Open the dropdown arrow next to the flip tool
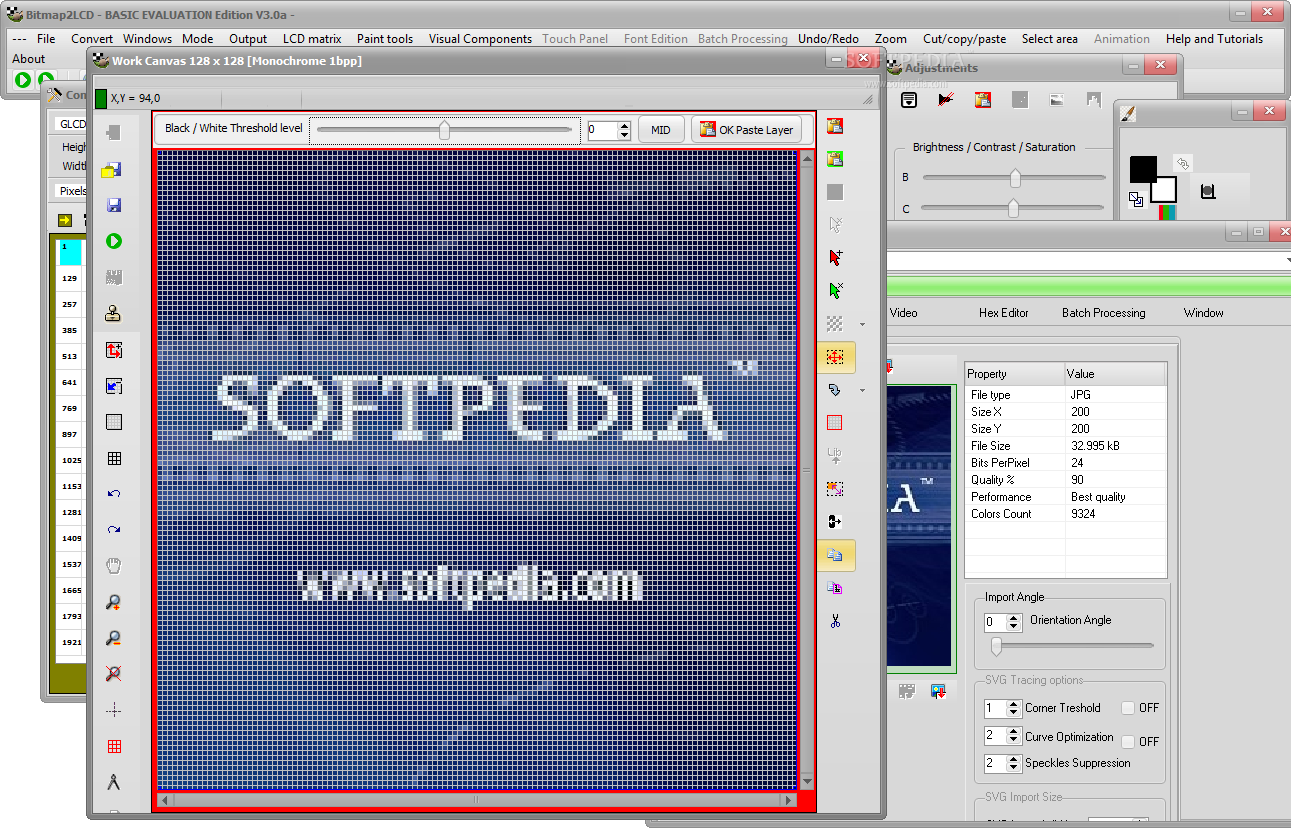The image size is (1291, 828). click(862, 391)
